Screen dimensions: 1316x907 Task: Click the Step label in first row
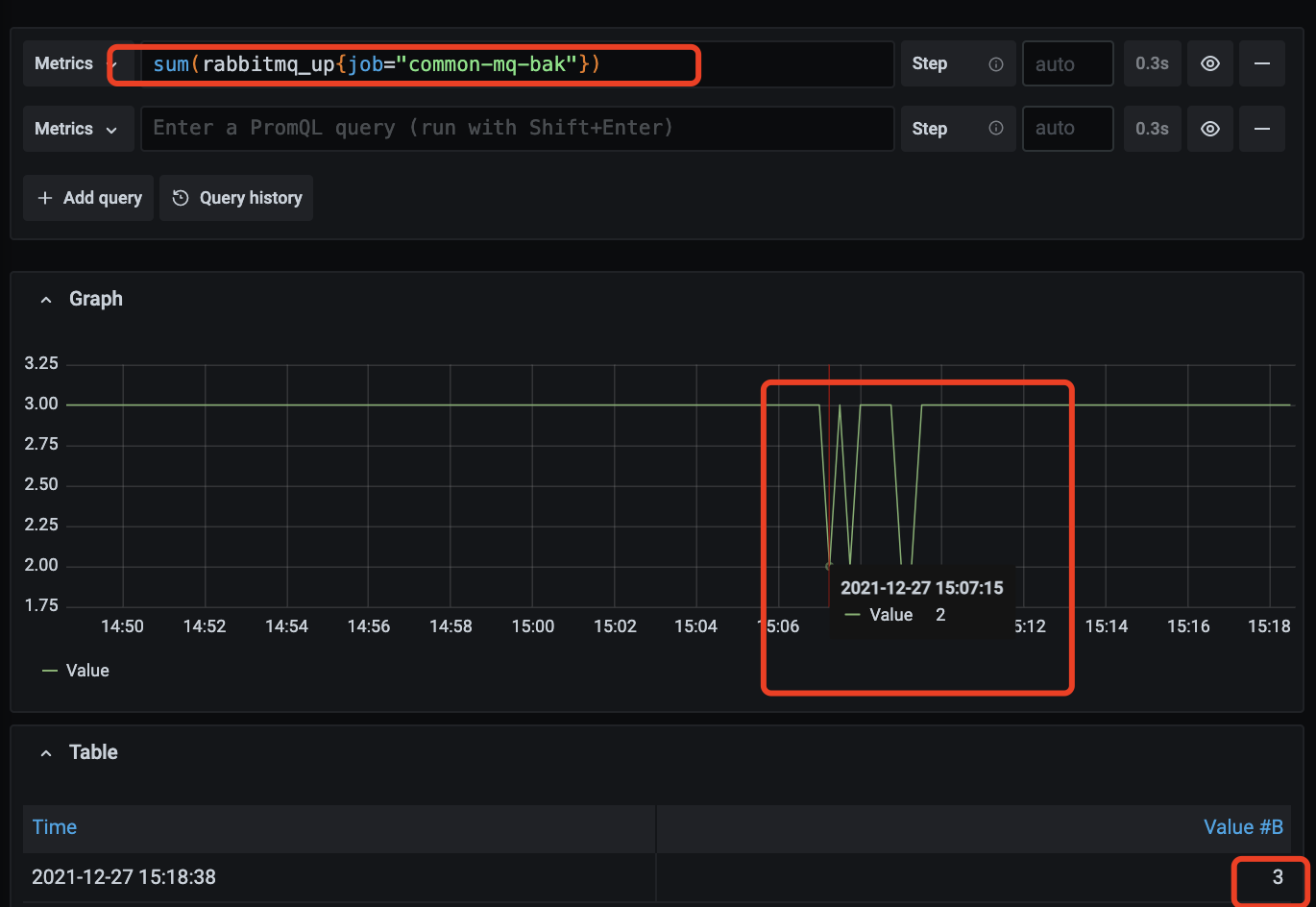click(930, 63)
